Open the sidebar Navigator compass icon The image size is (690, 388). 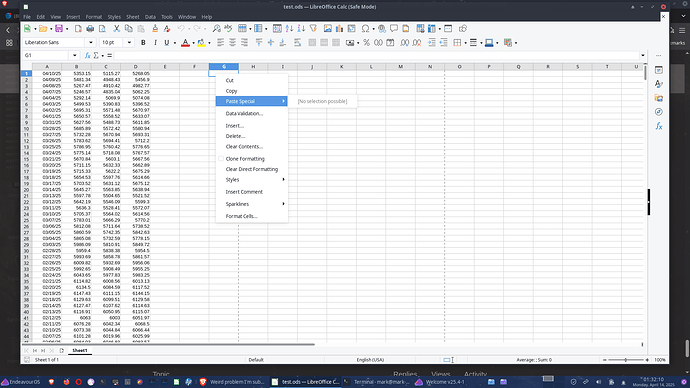[659, 112]
